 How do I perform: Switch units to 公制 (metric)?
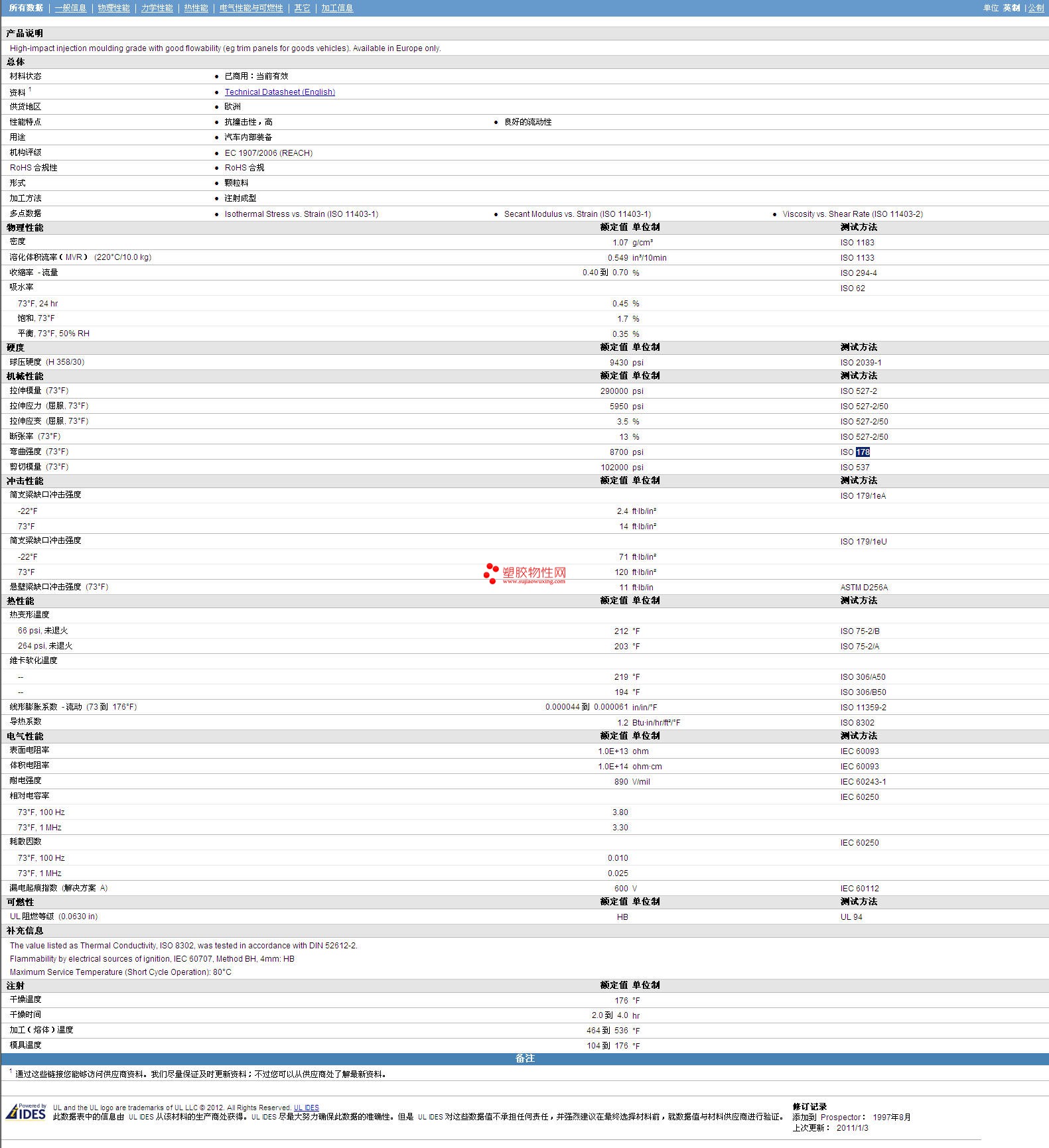[1036, 8]
